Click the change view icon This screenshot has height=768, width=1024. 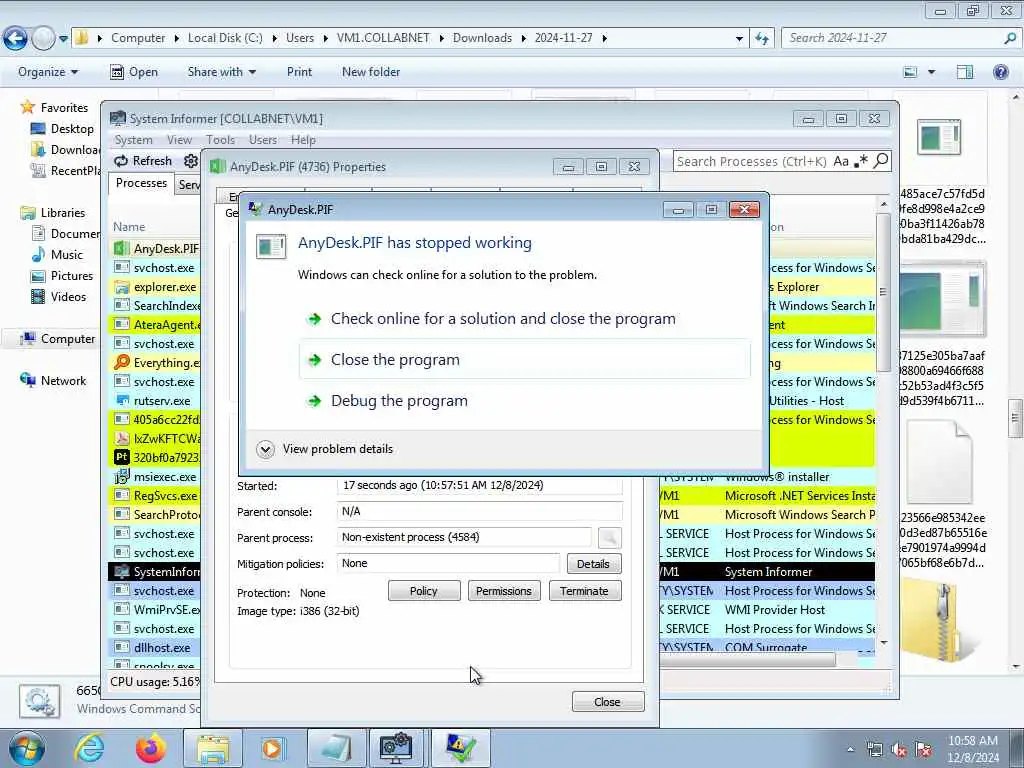click(910, 72)
